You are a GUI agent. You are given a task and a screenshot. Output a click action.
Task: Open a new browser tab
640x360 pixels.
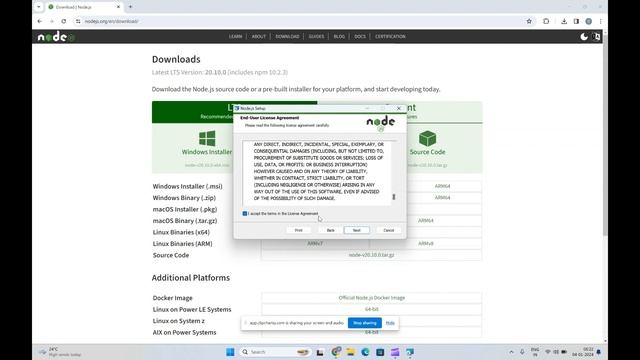tap(131, 7)
